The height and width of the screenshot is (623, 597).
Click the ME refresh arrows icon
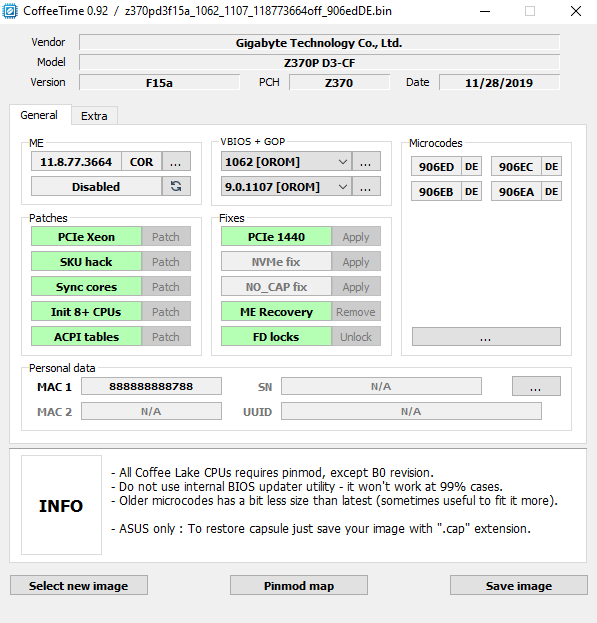coord(176,186)
